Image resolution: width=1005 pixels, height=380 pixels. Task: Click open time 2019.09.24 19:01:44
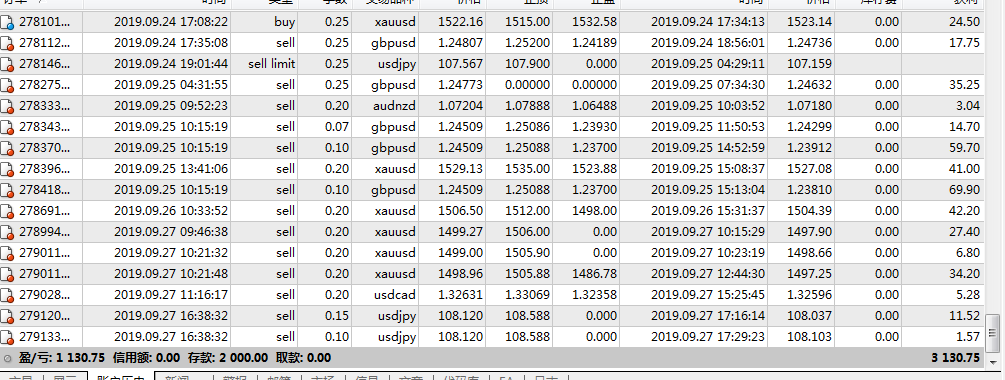pyautogui.click(x=171, y=64)
